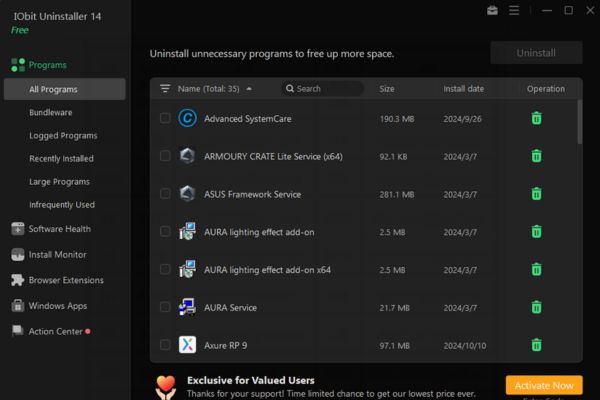Click the list filter icon beside Name
Image resolution: width=600 pixels, height=400 pixels.
click(165, 89)
